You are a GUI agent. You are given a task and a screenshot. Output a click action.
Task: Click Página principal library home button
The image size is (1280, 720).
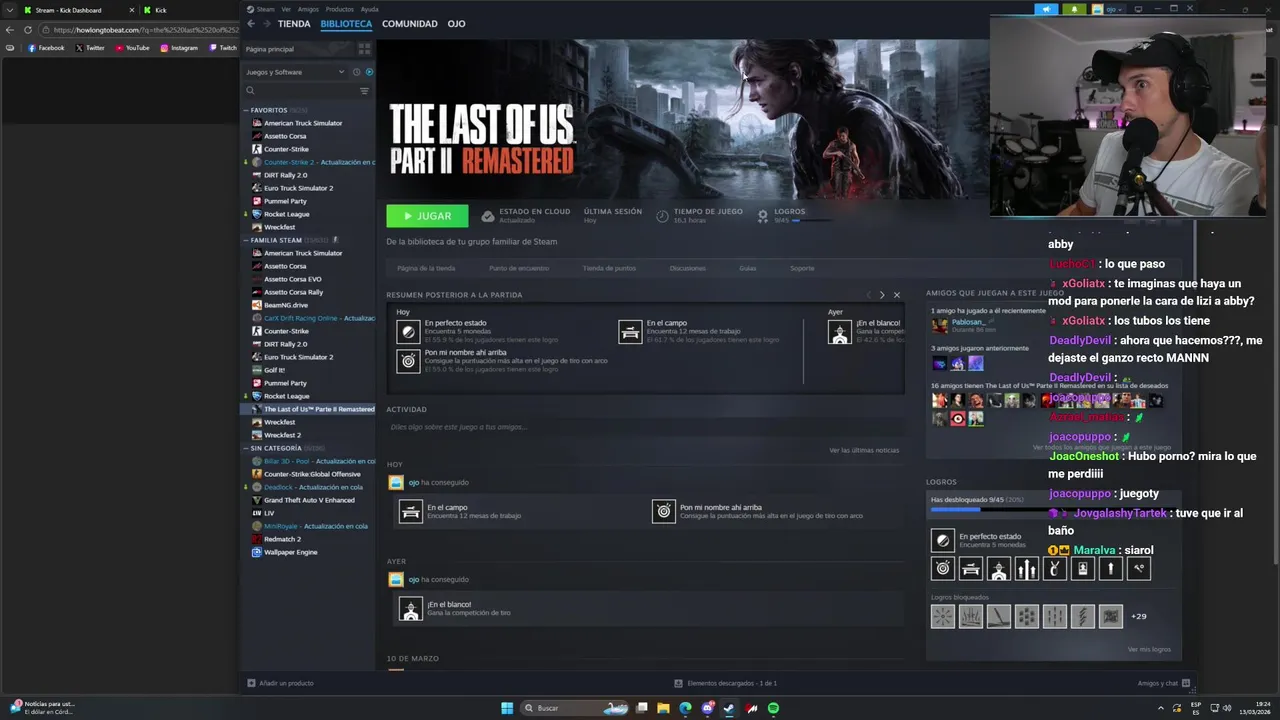pos(270,49)
